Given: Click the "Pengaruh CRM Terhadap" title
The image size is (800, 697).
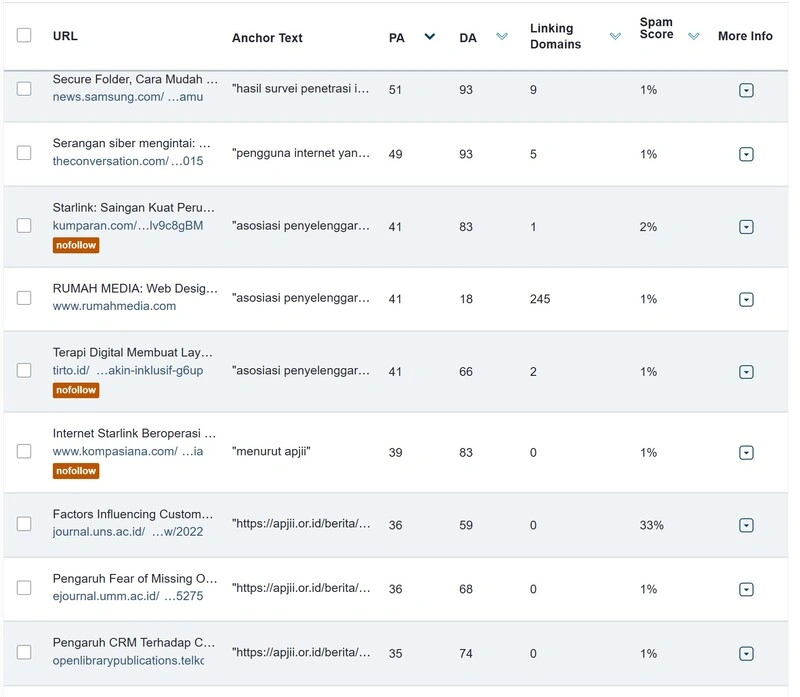Looking at the screenshot, I should point(134,642).
